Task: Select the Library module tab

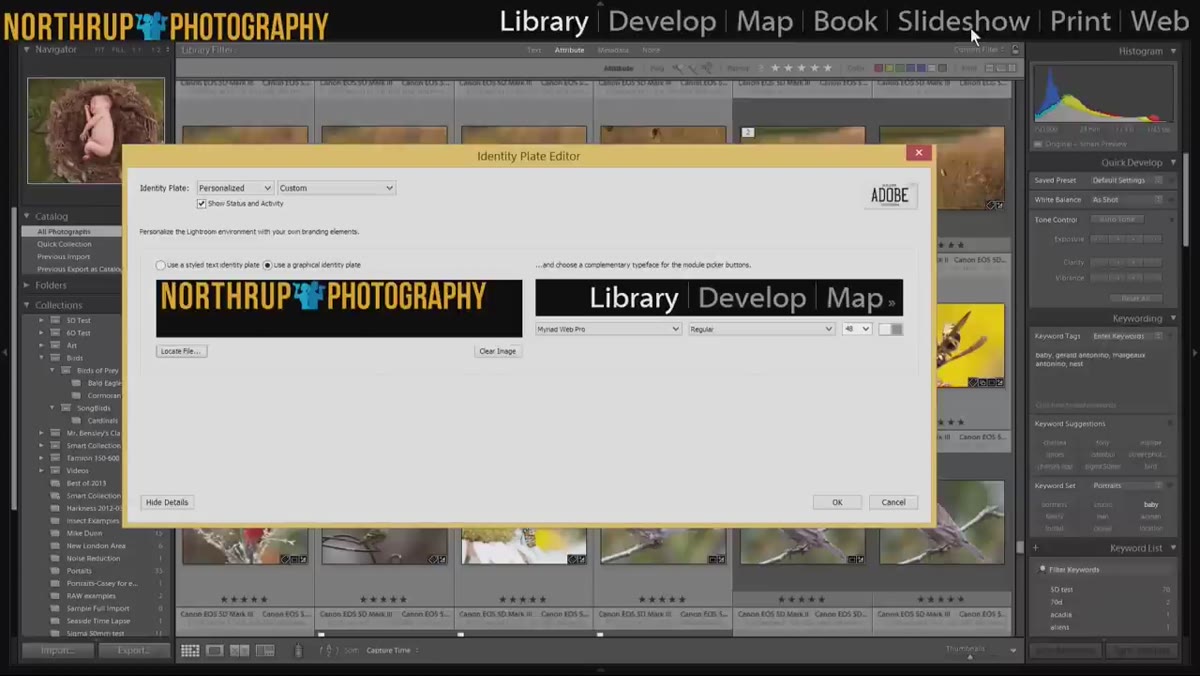Action: [544, 21]
